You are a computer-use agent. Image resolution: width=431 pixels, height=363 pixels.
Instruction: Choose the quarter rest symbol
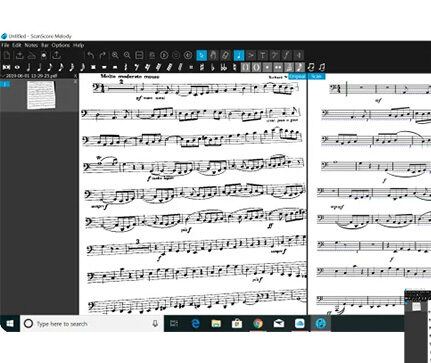point(126,67)
